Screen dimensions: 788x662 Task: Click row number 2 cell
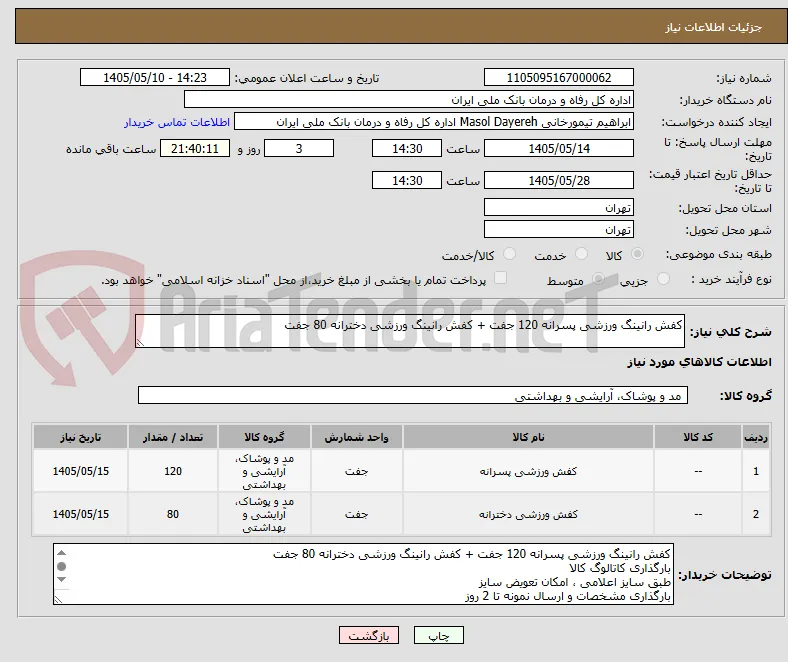tap(756, 514)
